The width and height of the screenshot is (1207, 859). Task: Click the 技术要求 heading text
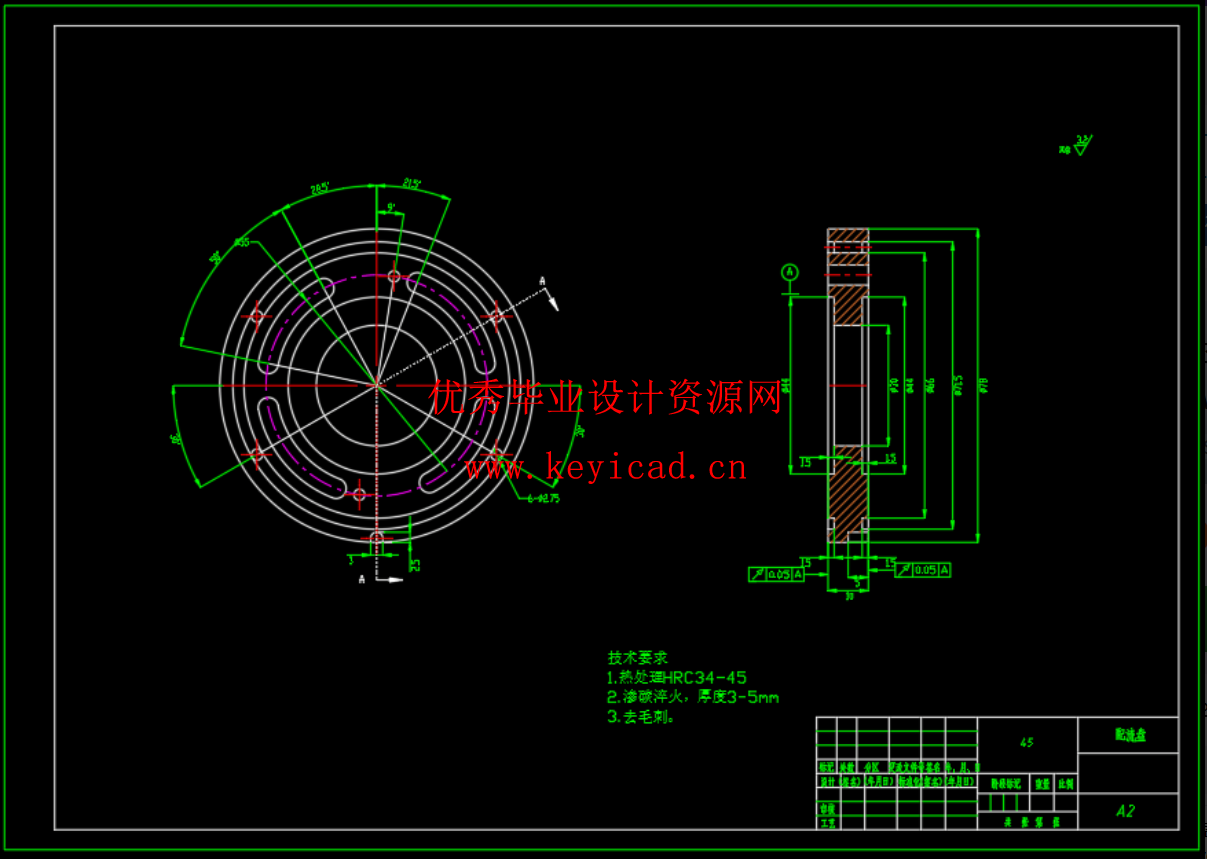[637, 658]
